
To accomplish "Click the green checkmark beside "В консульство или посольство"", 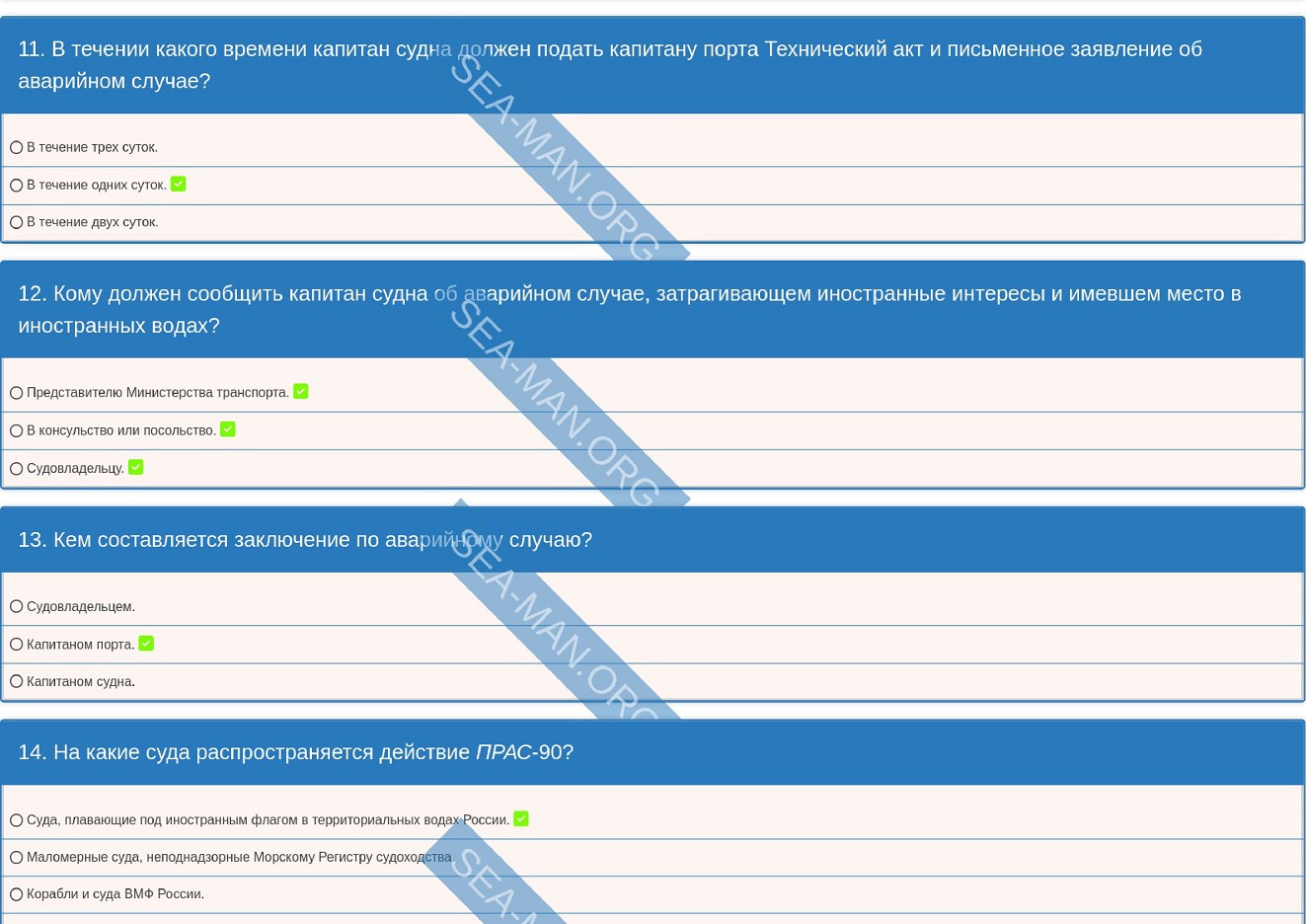I will coord(228,429).
